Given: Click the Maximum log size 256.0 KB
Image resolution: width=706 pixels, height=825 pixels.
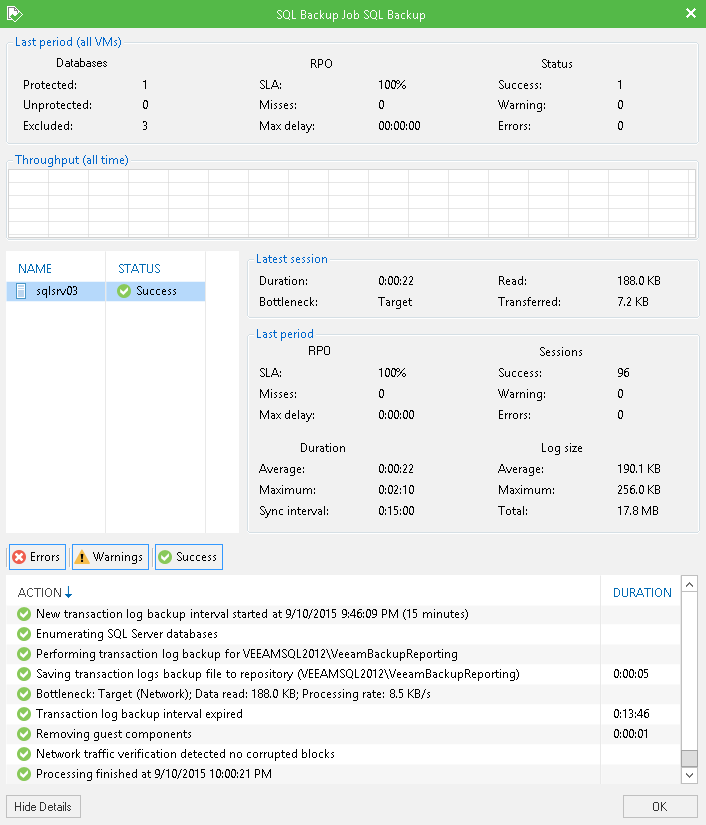Looking at the screenshot, I should [639, 490].
